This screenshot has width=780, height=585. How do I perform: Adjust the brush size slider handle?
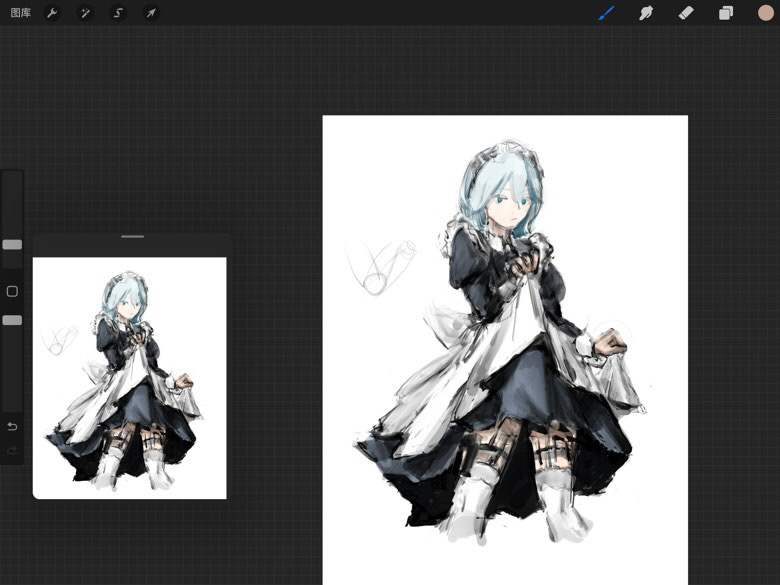[x=12, y=244]
